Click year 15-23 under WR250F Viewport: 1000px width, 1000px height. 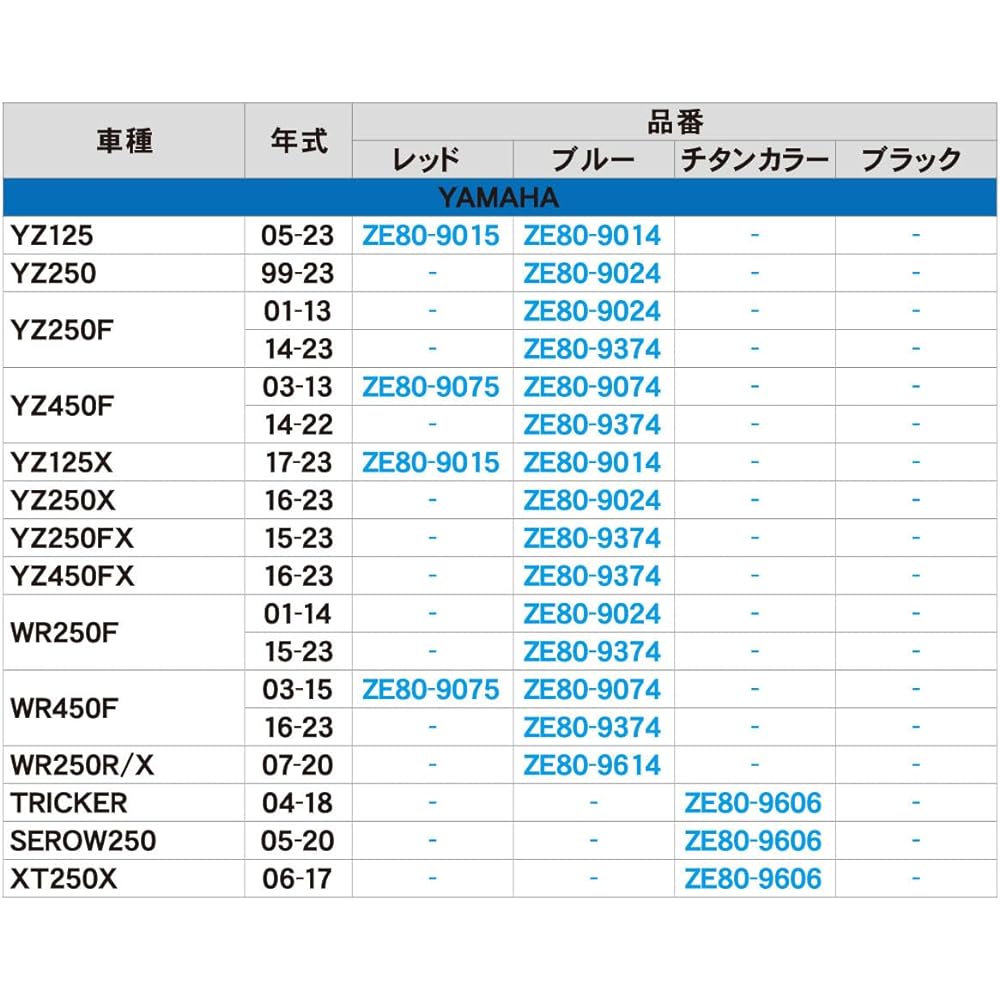(298, 651)
